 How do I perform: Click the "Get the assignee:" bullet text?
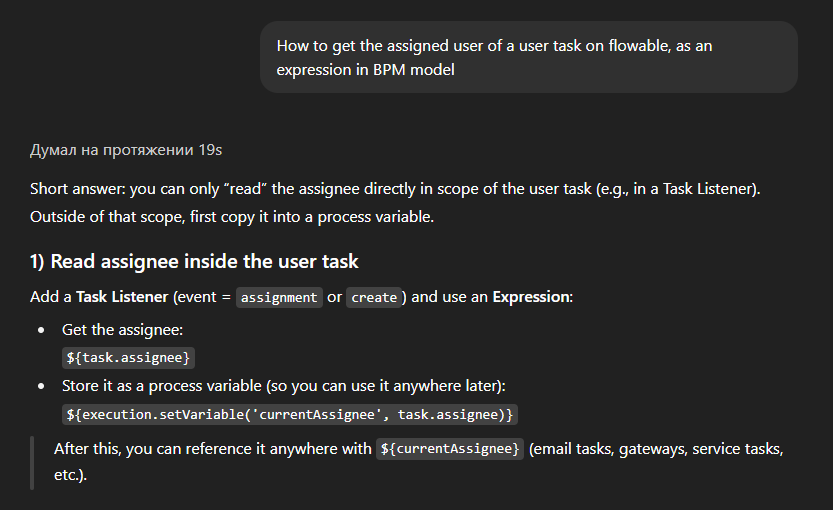click(x=123, y=329)
